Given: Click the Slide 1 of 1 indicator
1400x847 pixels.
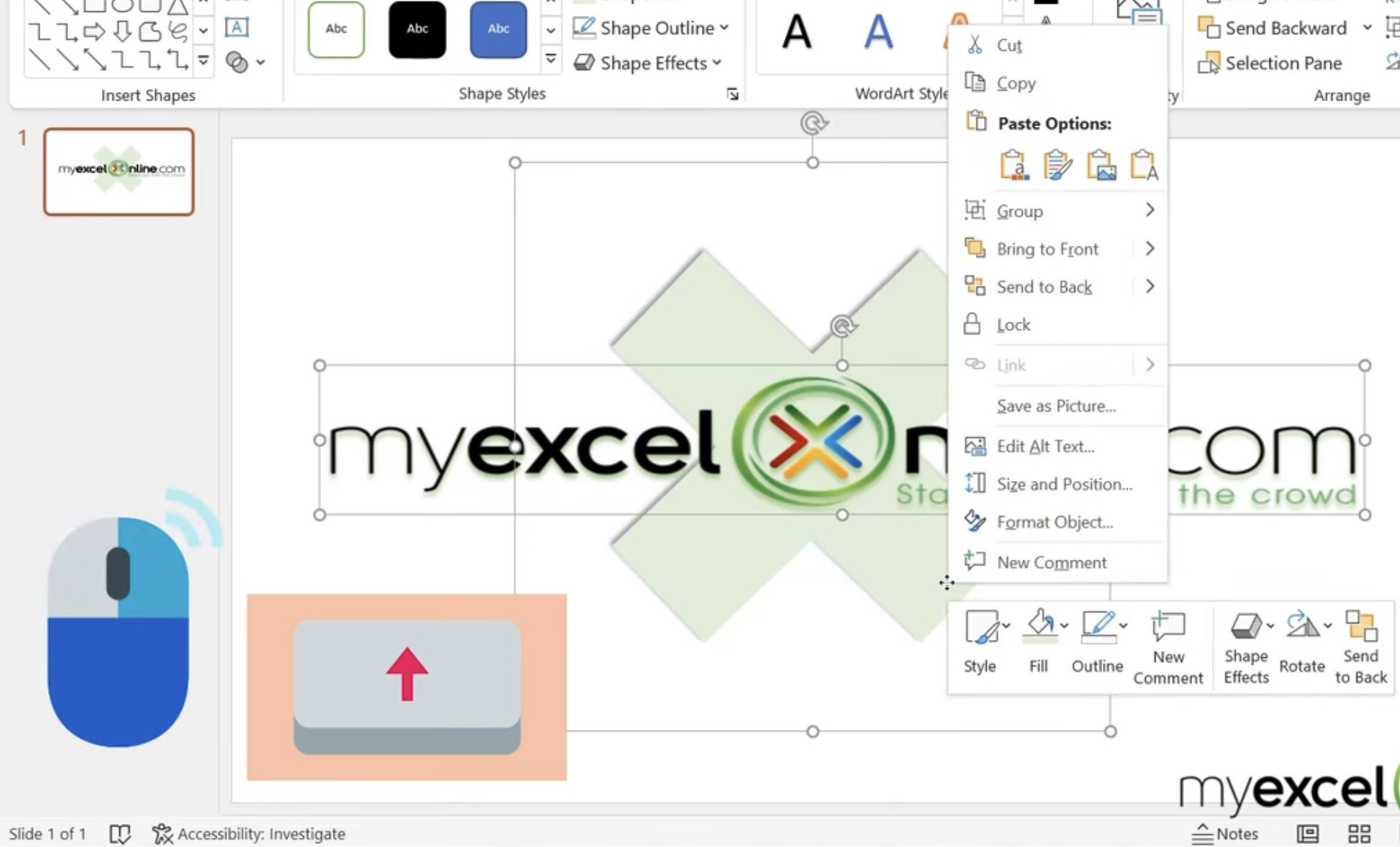Looking at the screenshot, I should [x=47, y=833].
